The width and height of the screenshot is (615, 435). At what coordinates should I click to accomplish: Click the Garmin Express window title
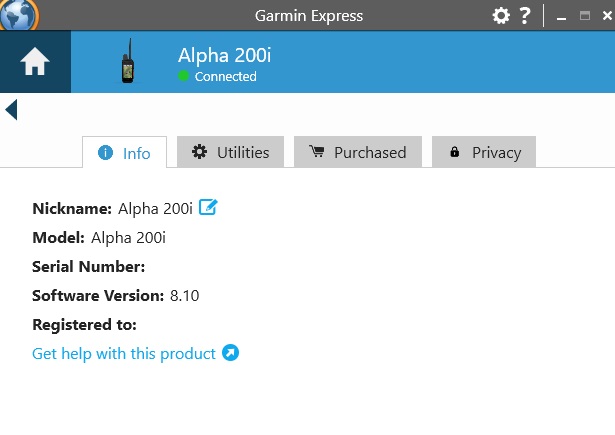click(x=307, y=15)
